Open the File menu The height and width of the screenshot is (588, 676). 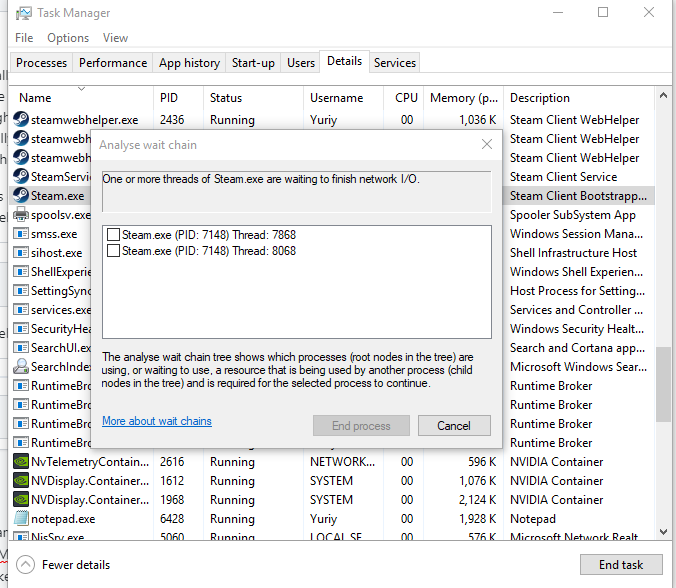(x=24, y=38)
